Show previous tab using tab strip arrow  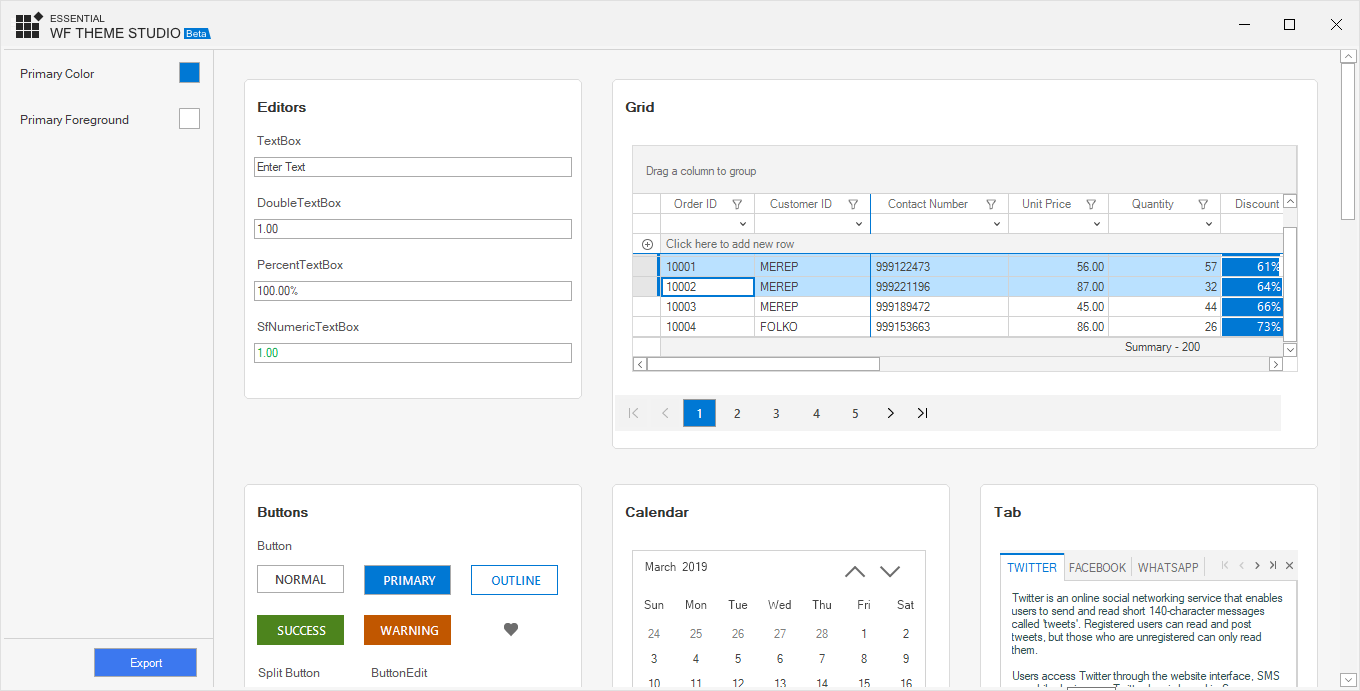point(1241,565)
